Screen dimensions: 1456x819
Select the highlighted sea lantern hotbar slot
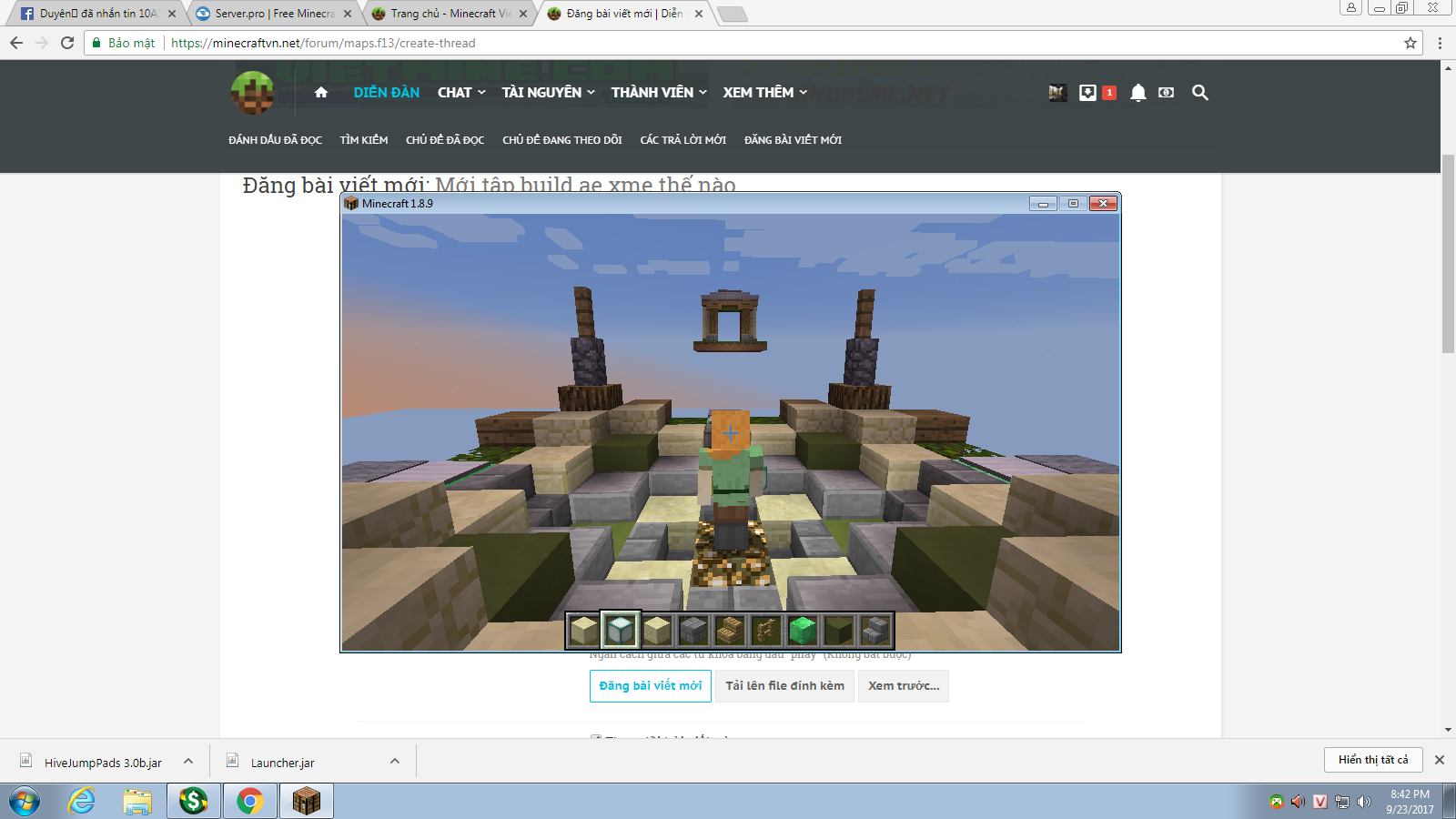click(620, 630)
